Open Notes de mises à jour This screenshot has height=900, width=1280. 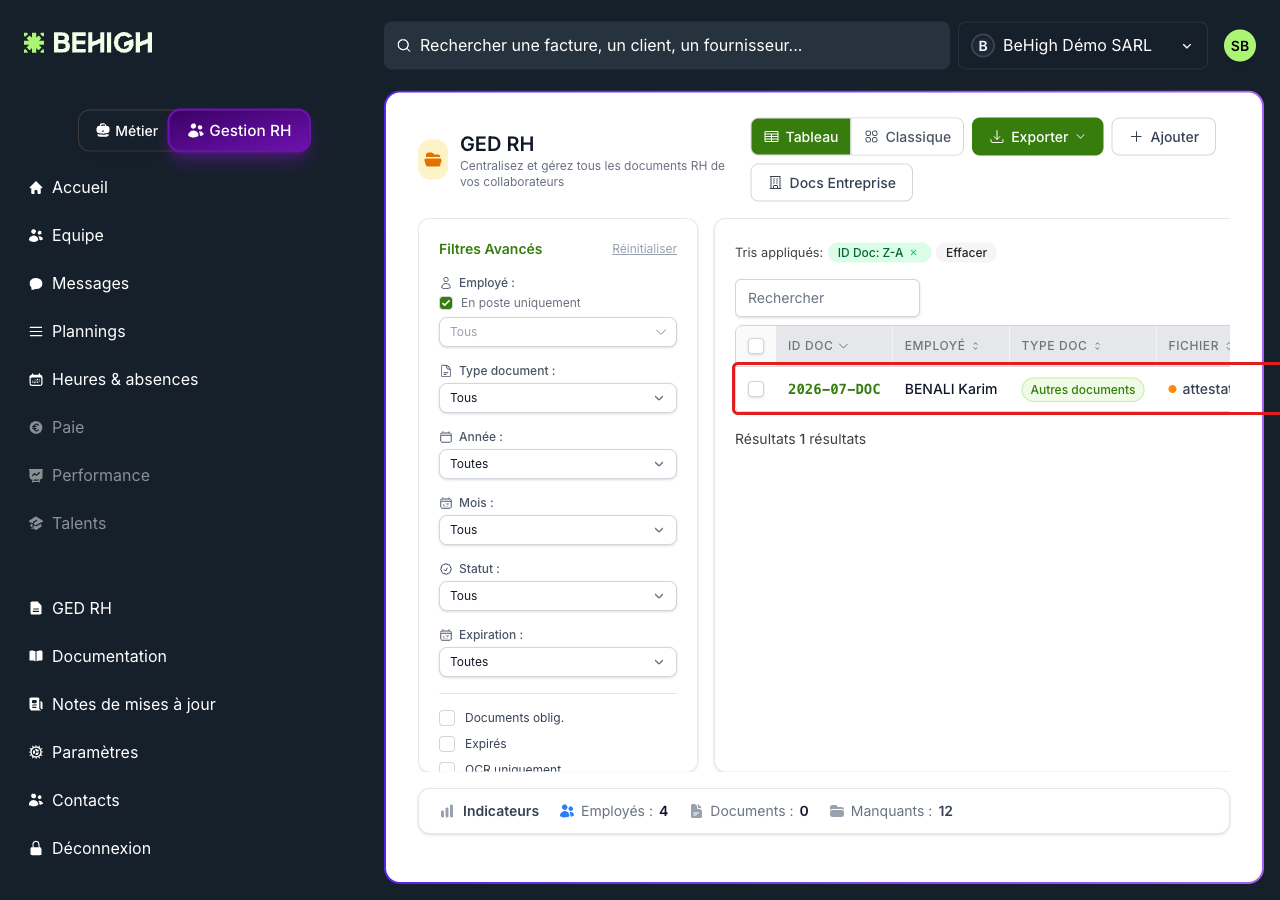[x=122, y=704]
